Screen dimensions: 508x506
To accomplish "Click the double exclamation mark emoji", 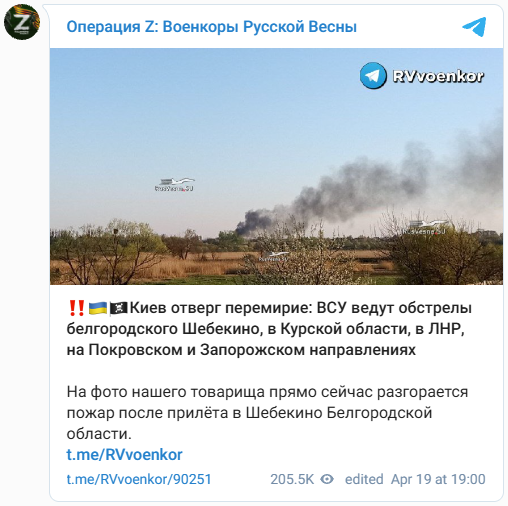I will [76, 308].
